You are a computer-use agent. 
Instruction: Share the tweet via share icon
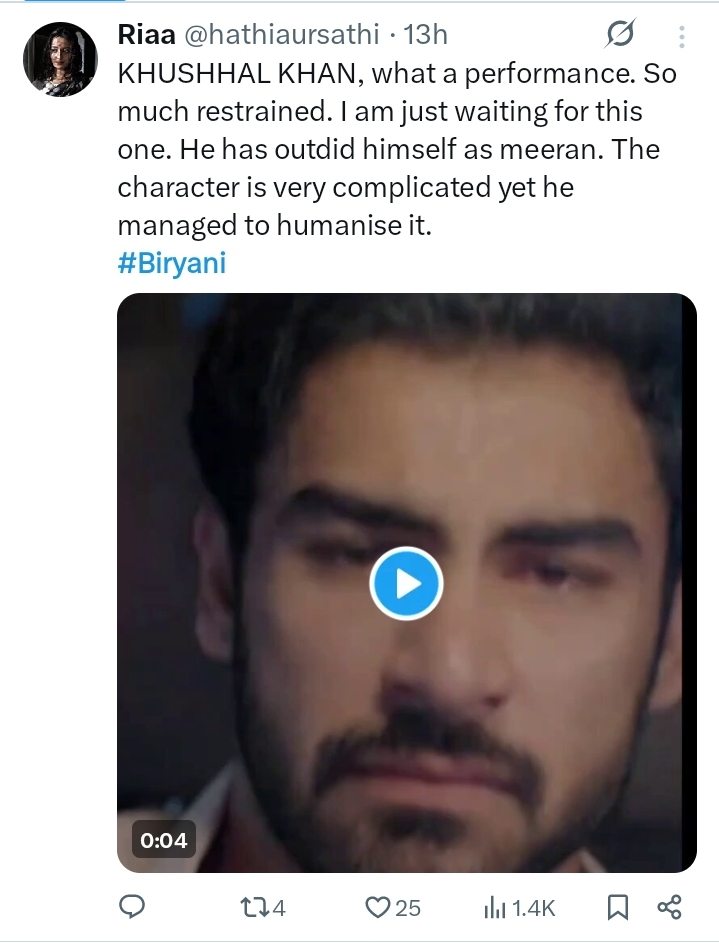pyautogui.click(x=669, y=907)
